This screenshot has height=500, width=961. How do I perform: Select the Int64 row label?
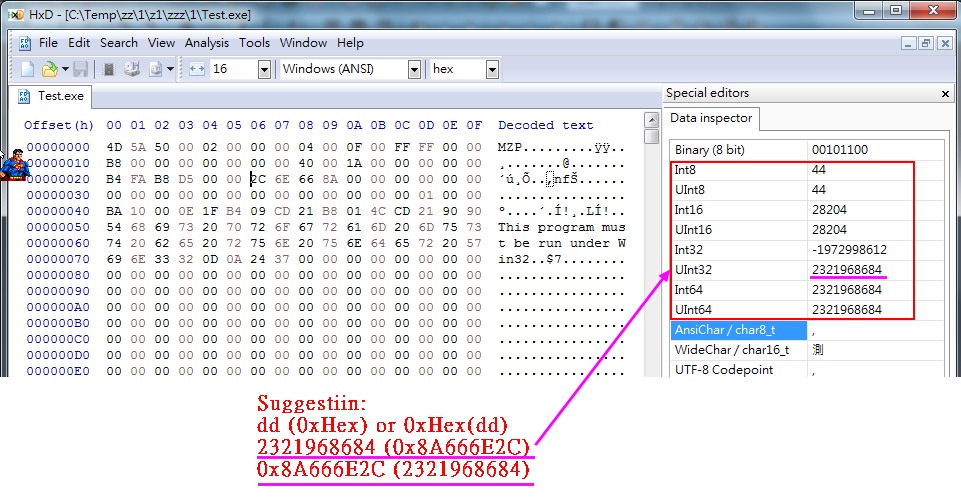tap(689, 290)
